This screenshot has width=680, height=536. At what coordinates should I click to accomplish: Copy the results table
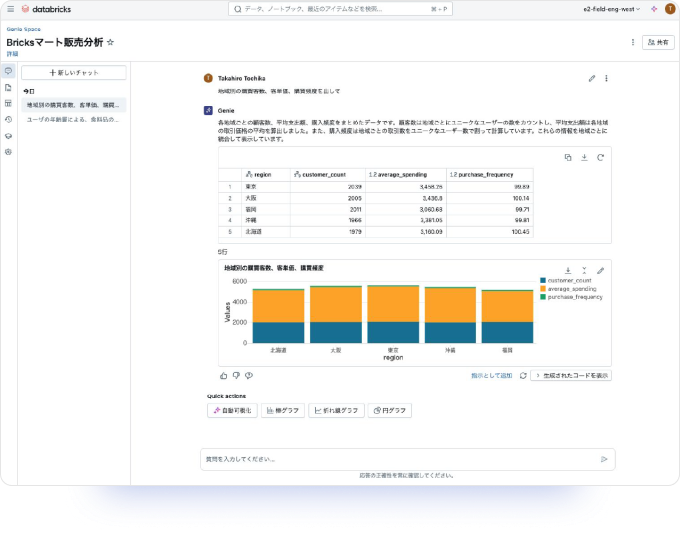[568, 157]
